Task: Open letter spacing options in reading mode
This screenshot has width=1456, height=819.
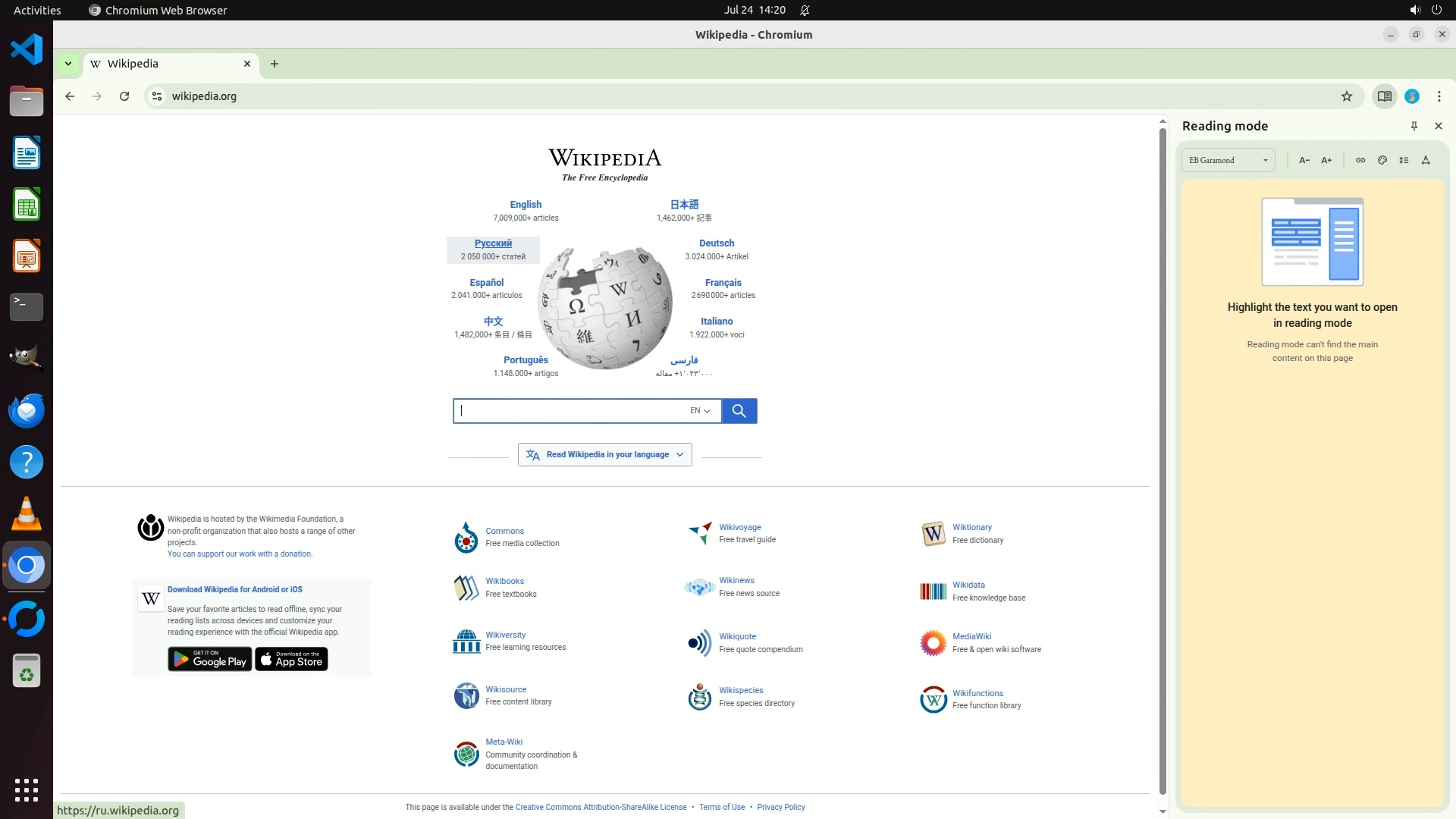Action: [x=1426, y=160]
